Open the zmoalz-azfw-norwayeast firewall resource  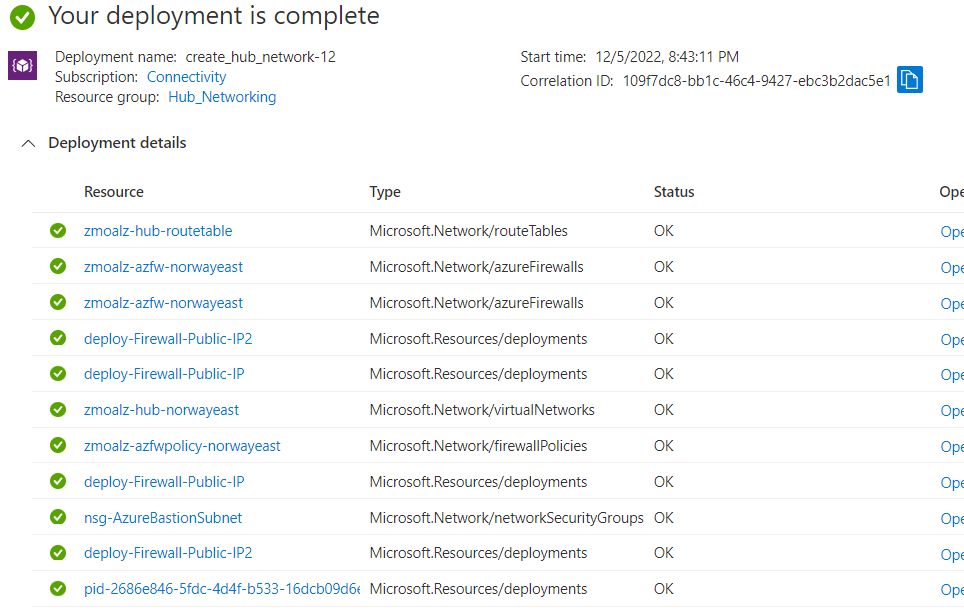pyautogui.click(x=163, y=267)
